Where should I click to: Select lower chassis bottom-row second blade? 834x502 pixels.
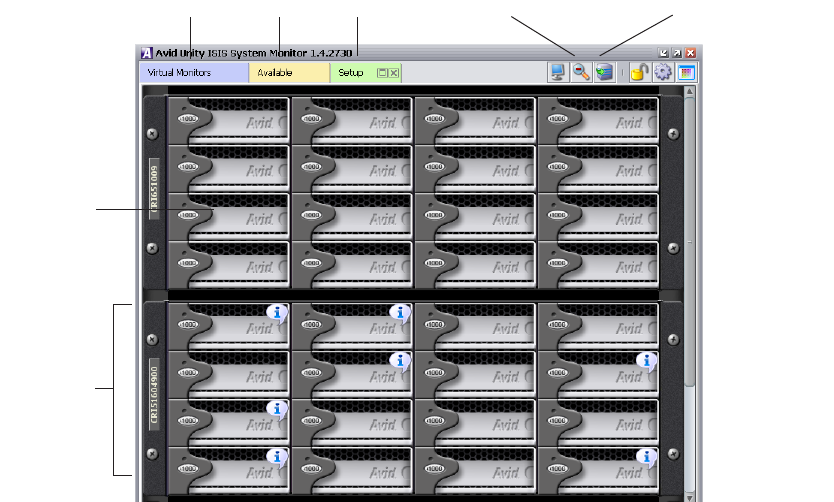pos(352,470)
